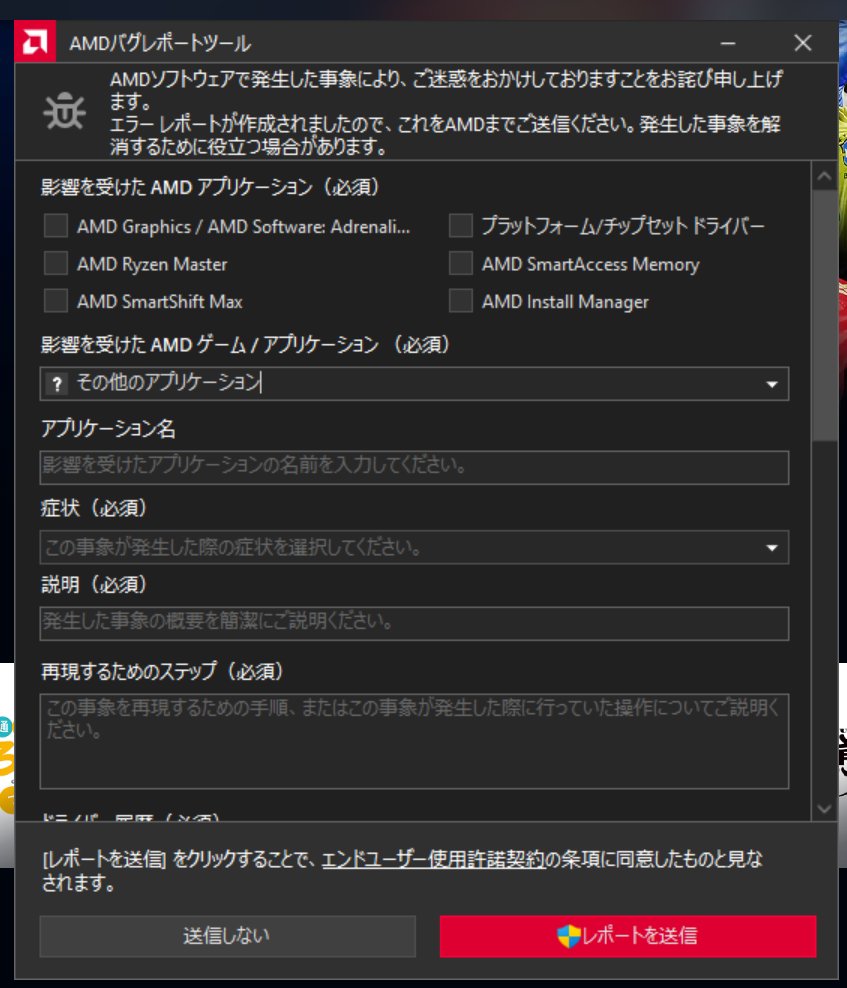Enable the AMD SmartShift Max checkbox
Viewport: 847px width, 988px height.
pyautogui.click(x=56, y=301)
